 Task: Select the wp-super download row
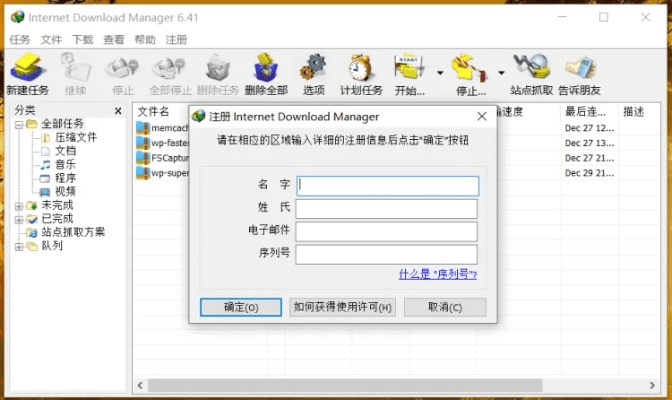[x=162, y=173]
